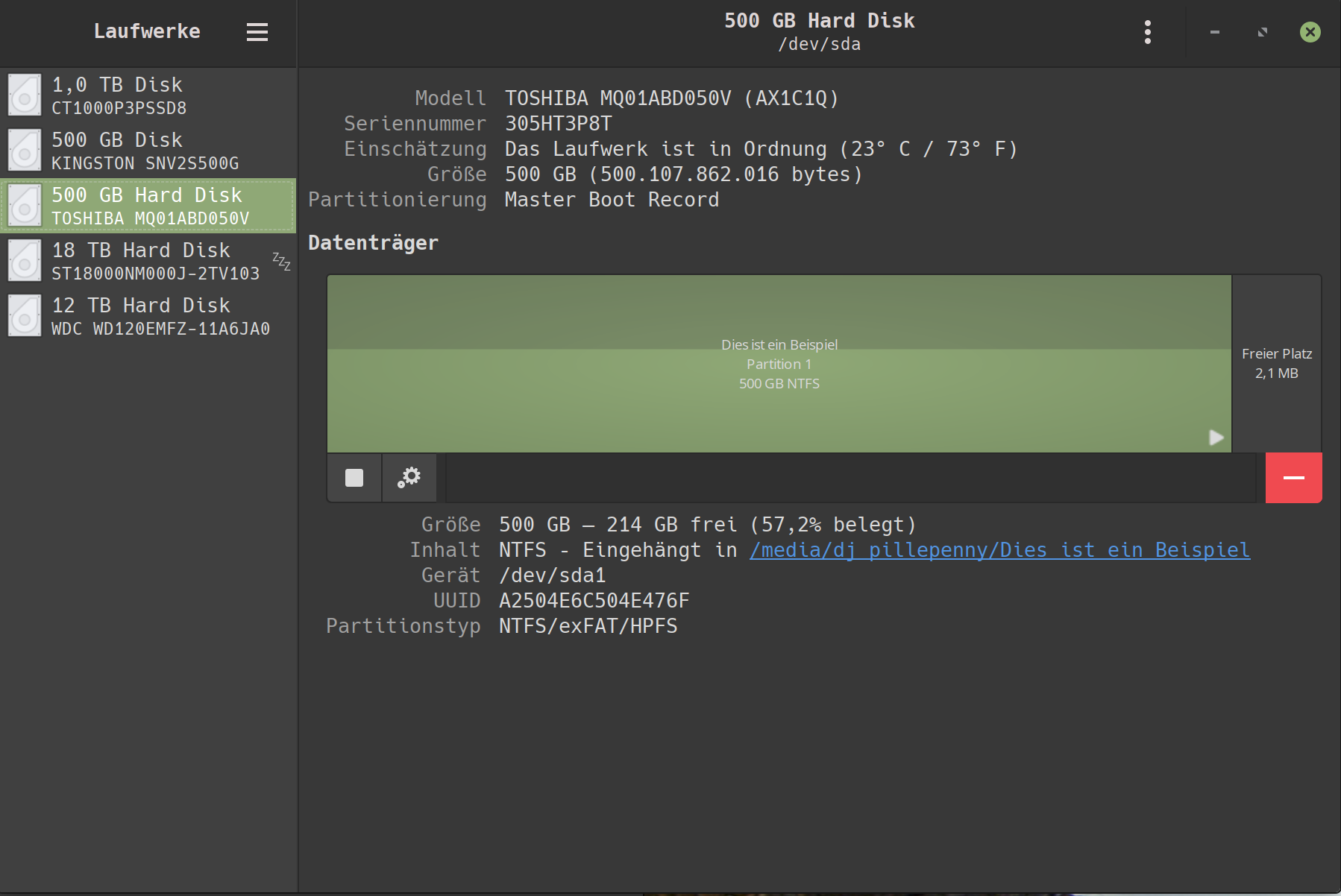Click disk icon of 1,0 TB Disk

(x=25, y=95)
